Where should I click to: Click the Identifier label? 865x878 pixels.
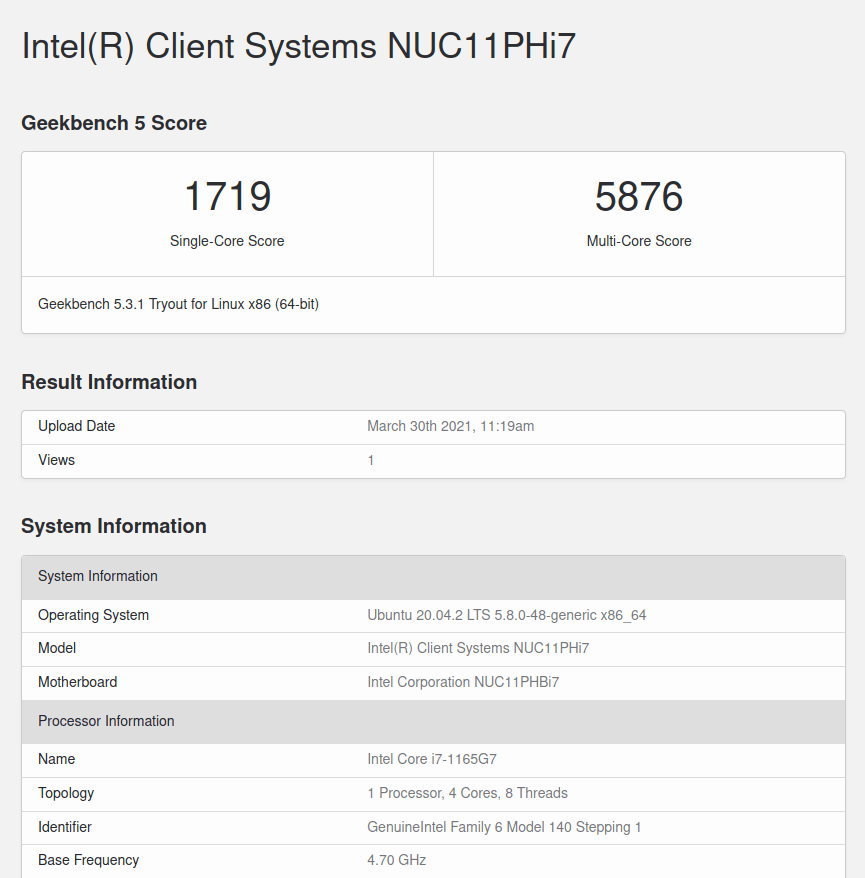[64, 827]
